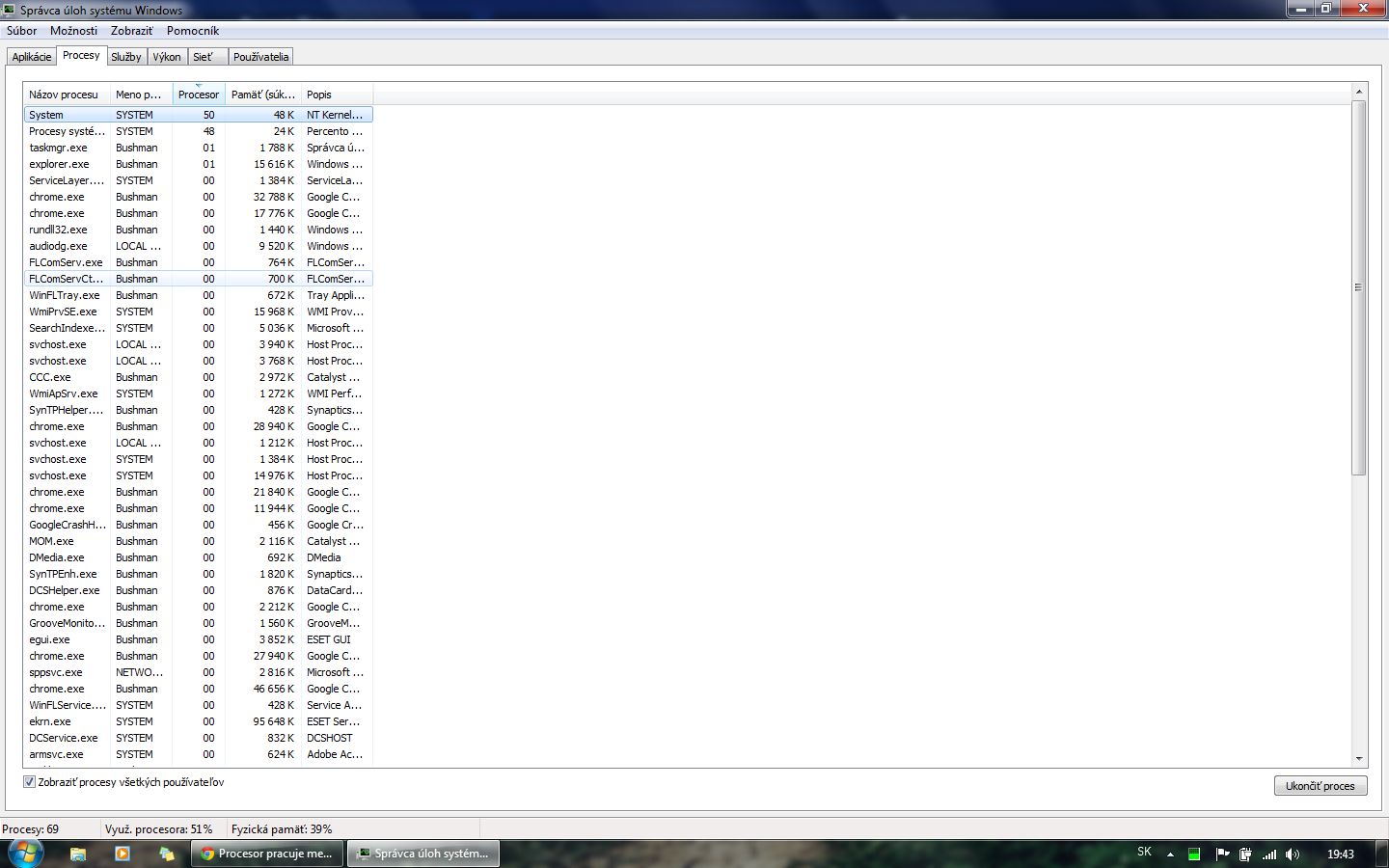Image resolution: width=1389 pixels, height=868 pixels.
Task: Select chrome.exe using 46 656 K memory
Action: click(198, 689)
